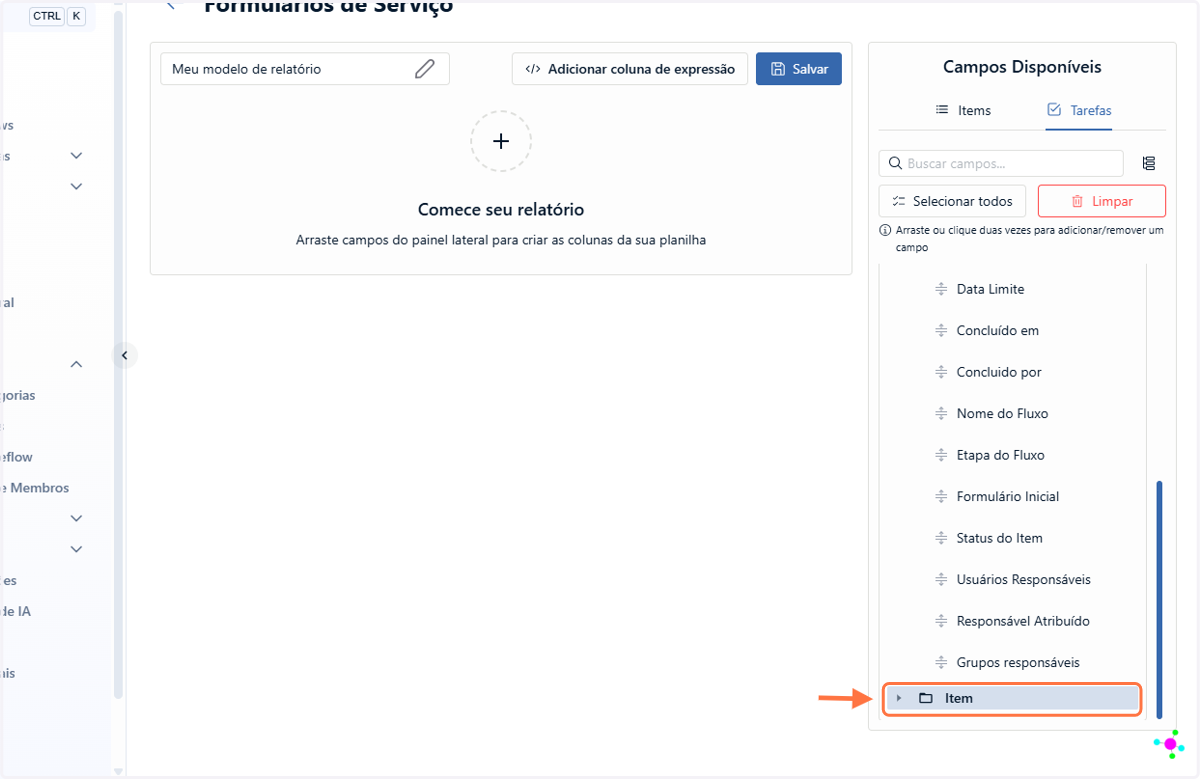This screenshot has height=779, width=1200.
Task: Click drag handle of Etapa do Fluxo
Action: tap(941, 455)
